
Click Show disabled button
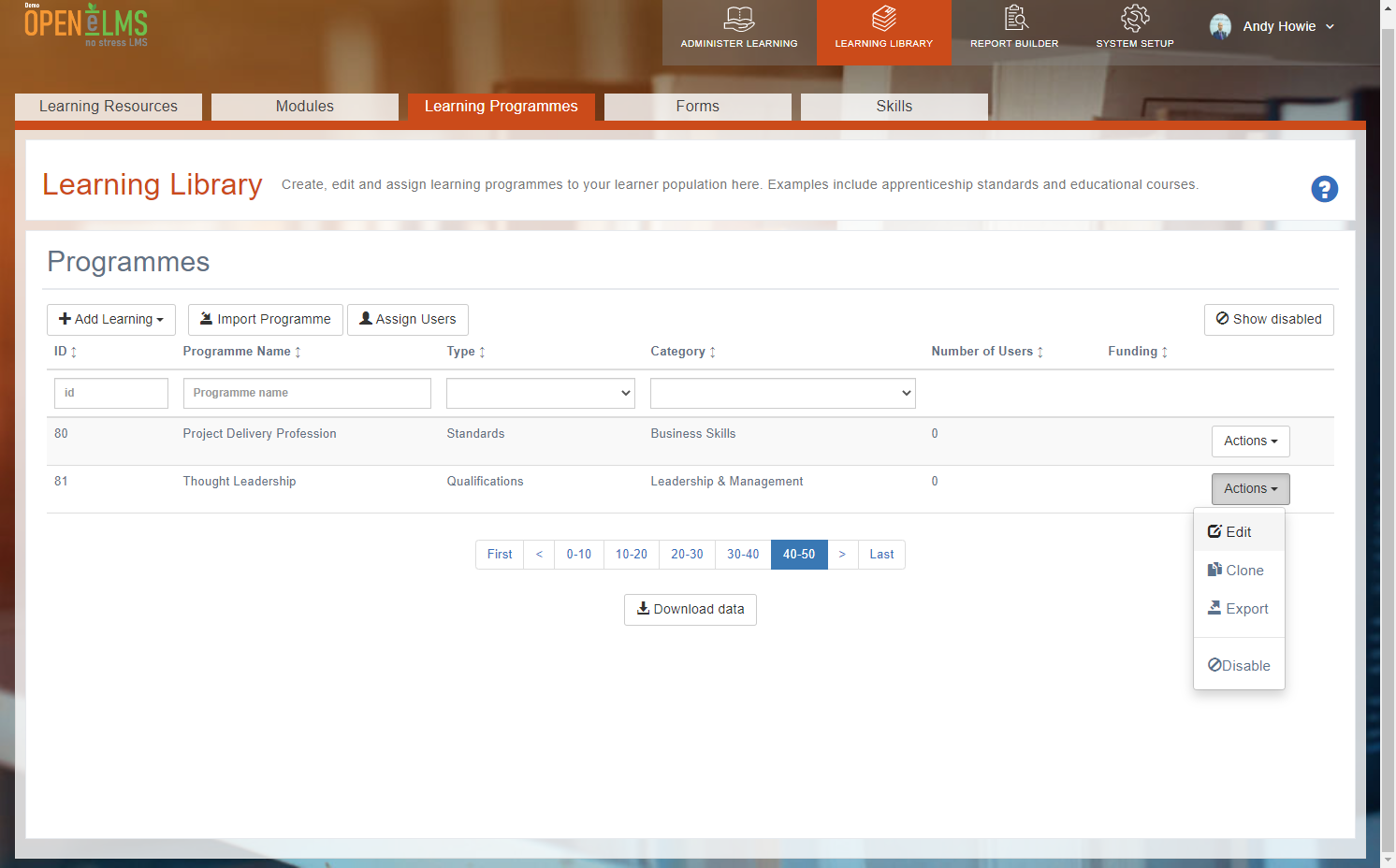click(x=1269, y=320)
